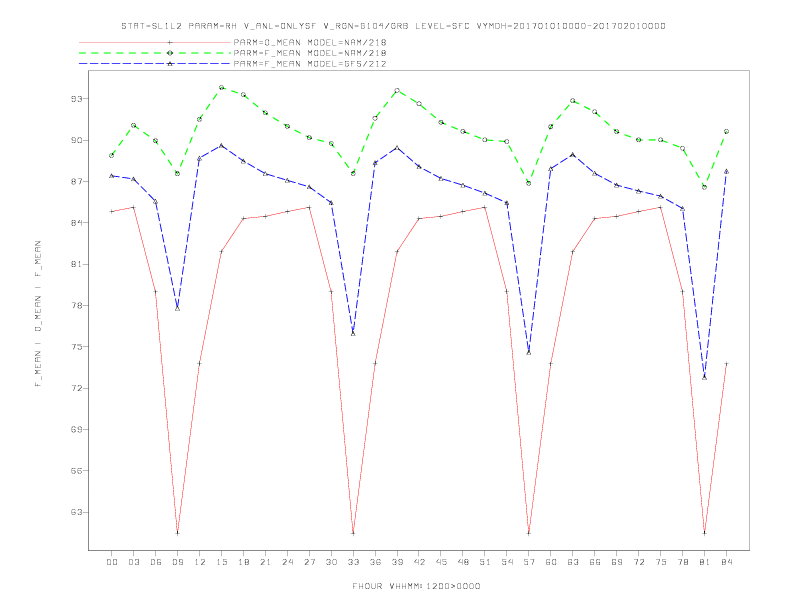Image resolution: width=792 pixels, height=612 pixels.
Task: Click forecast hour 63 label on horizontal axis
Action: pyautogui.click(x=573, y=562)
